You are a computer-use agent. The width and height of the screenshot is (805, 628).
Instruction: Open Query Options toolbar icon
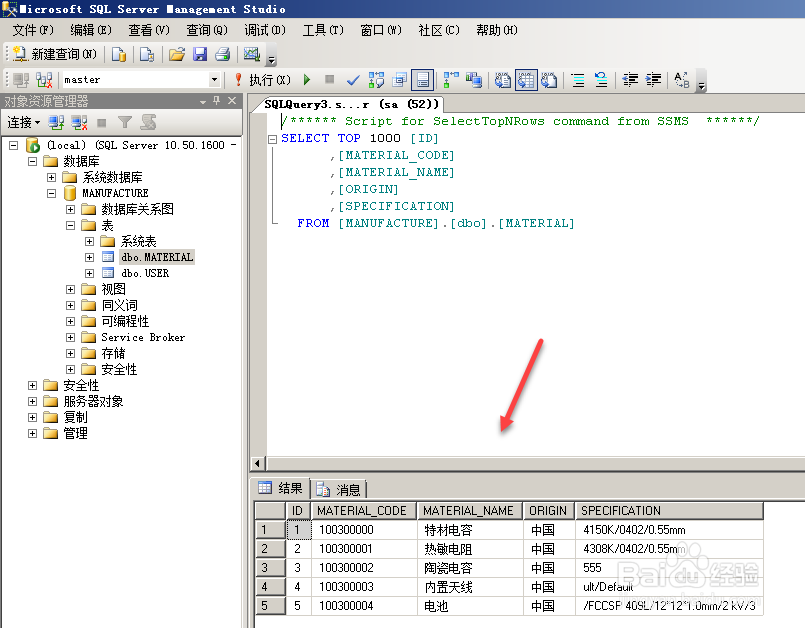click(x=399, y=80)
